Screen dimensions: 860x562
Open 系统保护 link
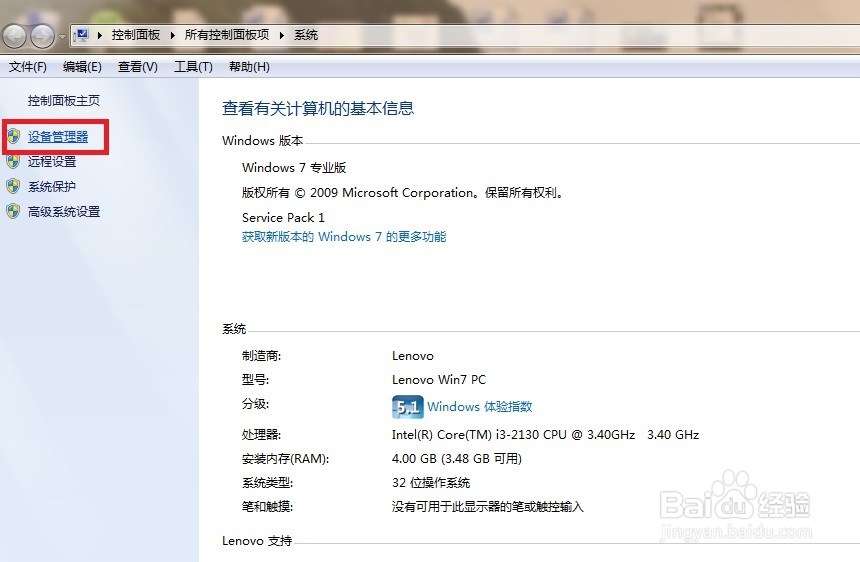pos(52,187)
